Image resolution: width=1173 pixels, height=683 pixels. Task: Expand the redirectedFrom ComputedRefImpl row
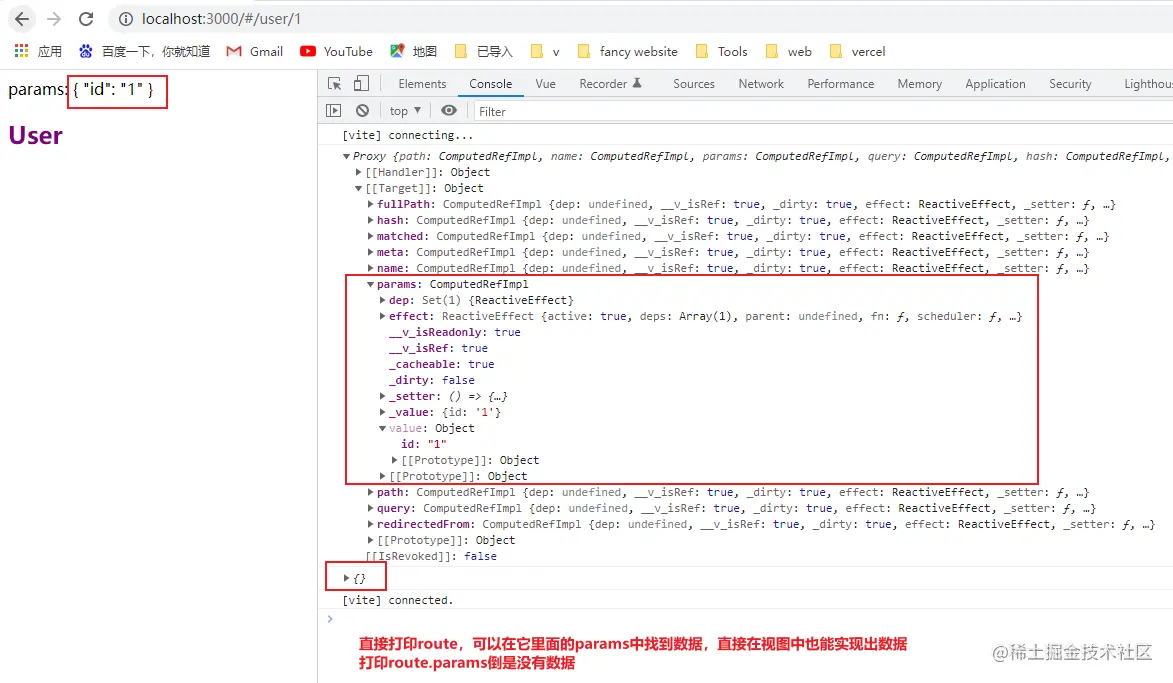click(370, 524)
